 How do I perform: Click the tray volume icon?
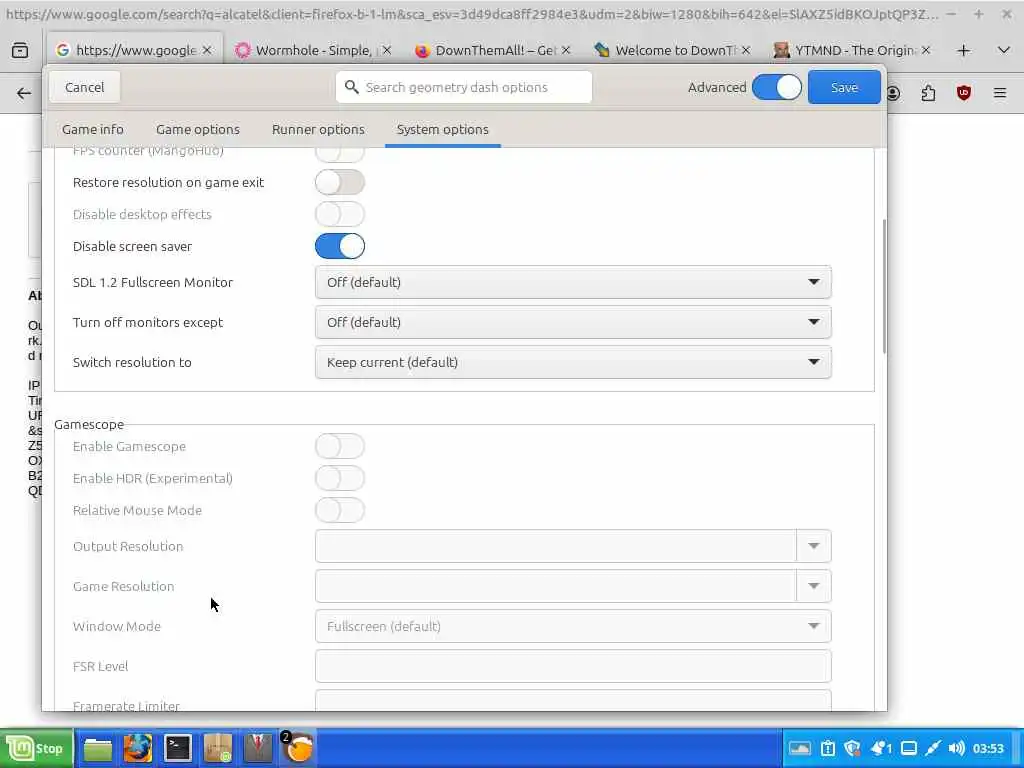[x=956, y=748]
